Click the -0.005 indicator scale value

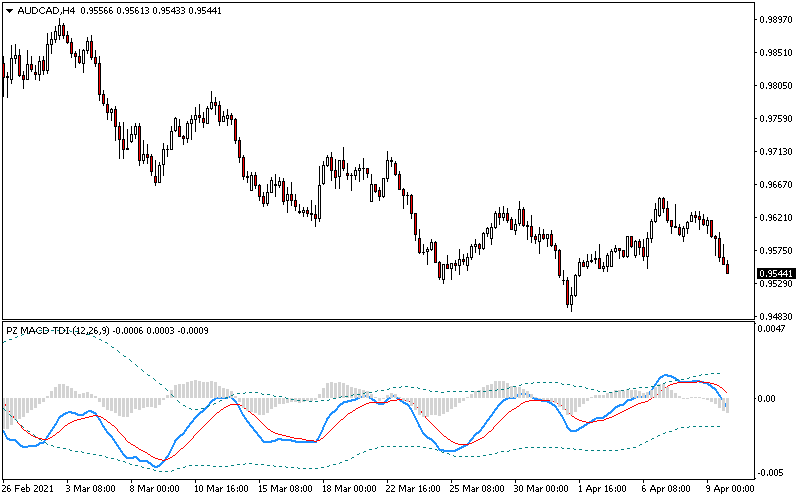tap(772, 472)
